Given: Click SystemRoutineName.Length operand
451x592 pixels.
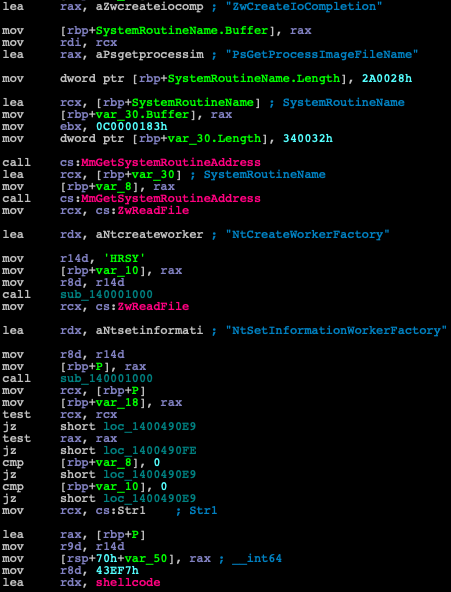Looking at the screenshot, I should pos(254,79).
